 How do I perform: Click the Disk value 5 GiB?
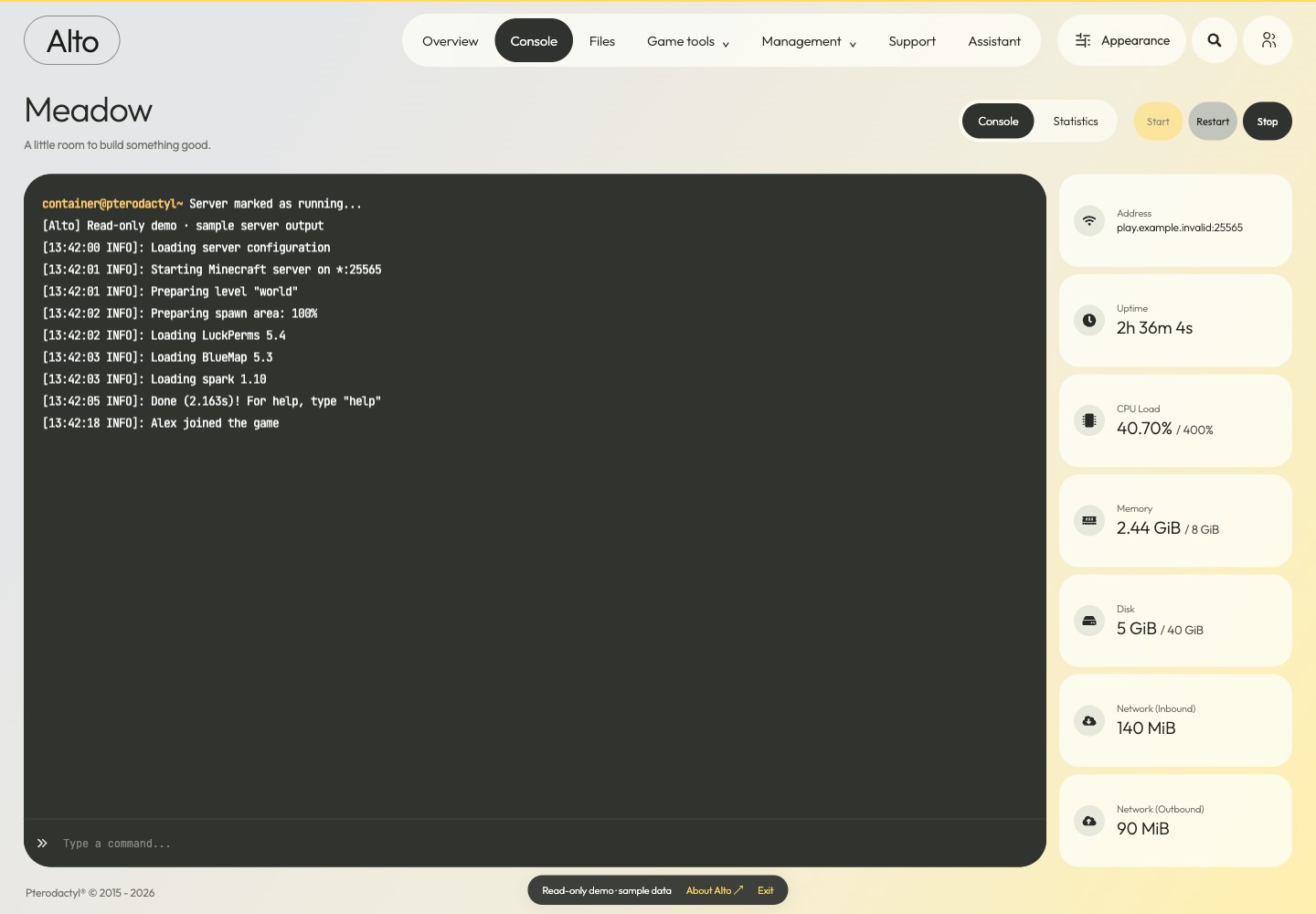pyautogui.click(x=1137, y=629)
